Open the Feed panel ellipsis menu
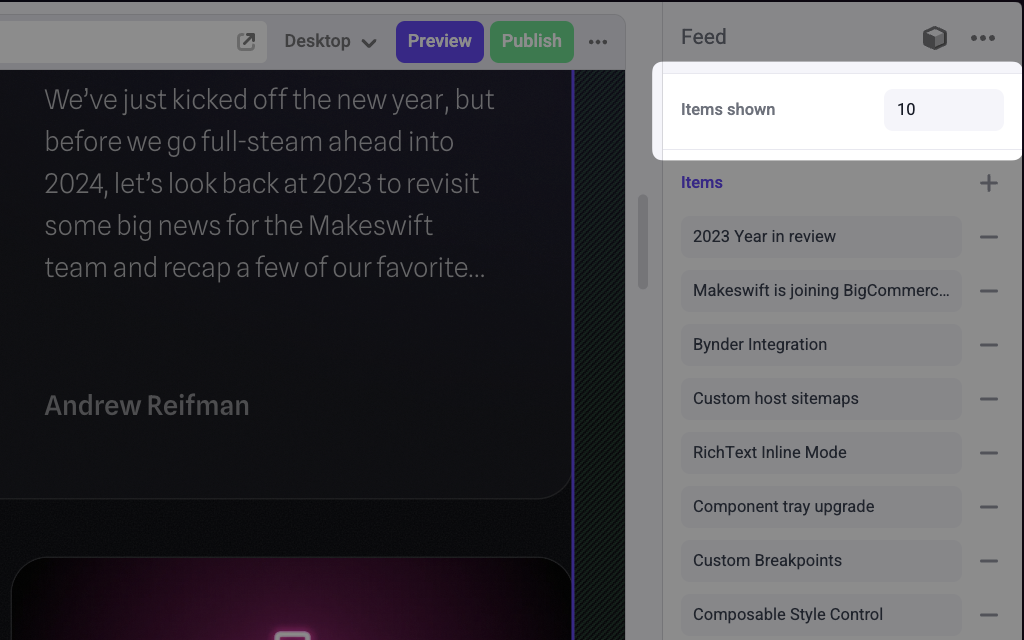 coord(982,38)
